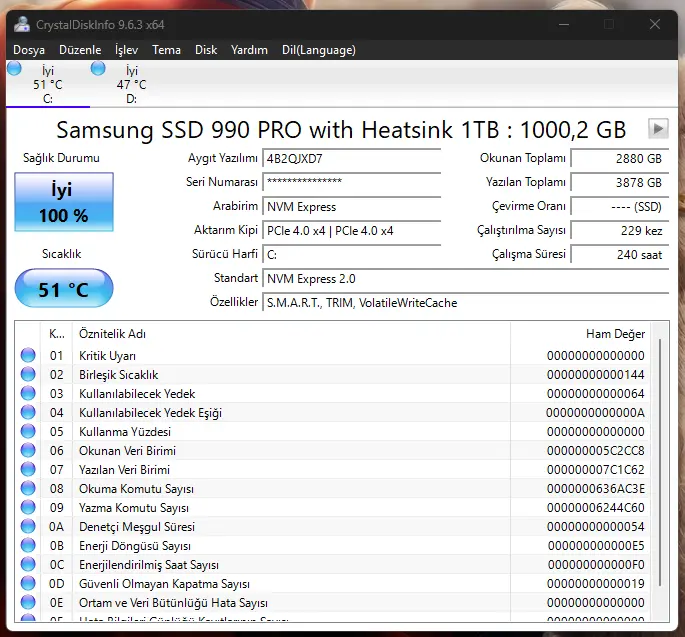Click status orb for Denetçi Meşgul Süresi row
This screenshot has height=637, width=685.
[28, 526]
